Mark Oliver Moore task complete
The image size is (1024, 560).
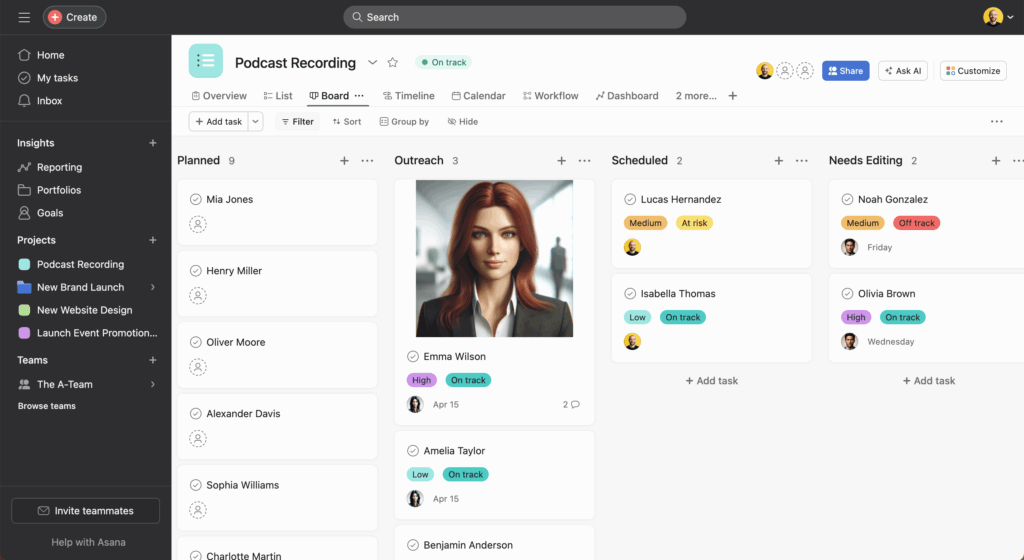(x=195, y=342)
